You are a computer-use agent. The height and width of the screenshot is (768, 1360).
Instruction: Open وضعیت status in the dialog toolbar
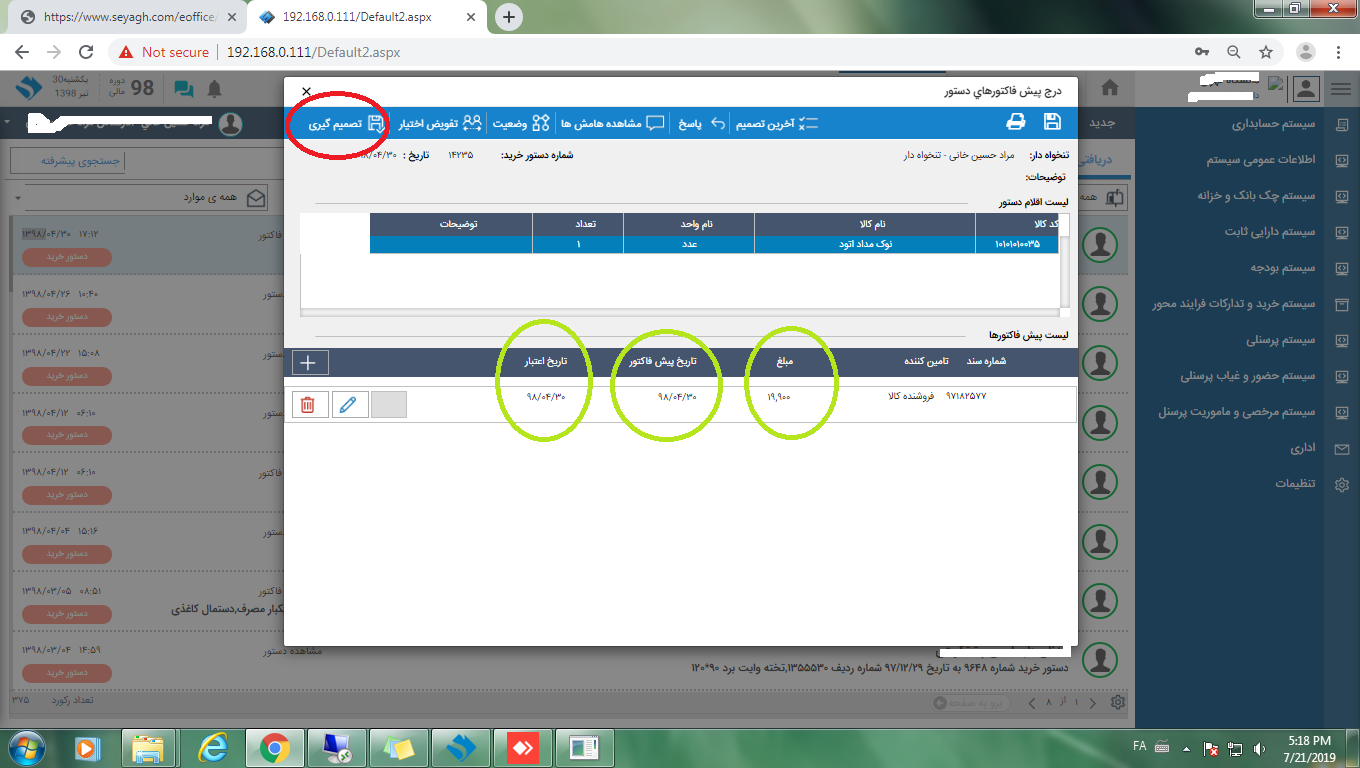[521, 124]
